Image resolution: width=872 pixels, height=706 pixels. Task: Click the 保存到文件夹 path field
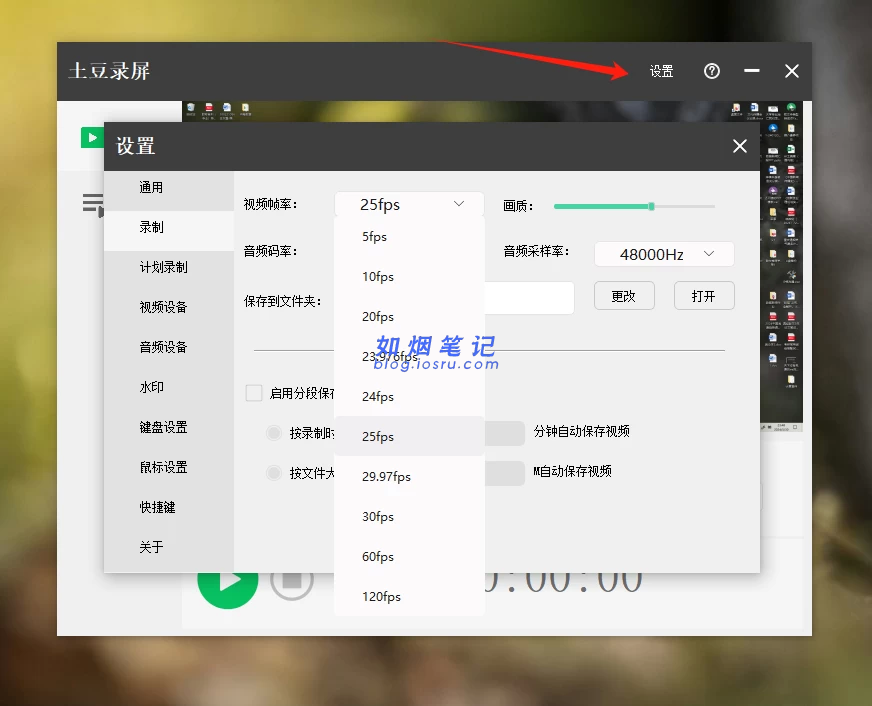click(529, 298)
